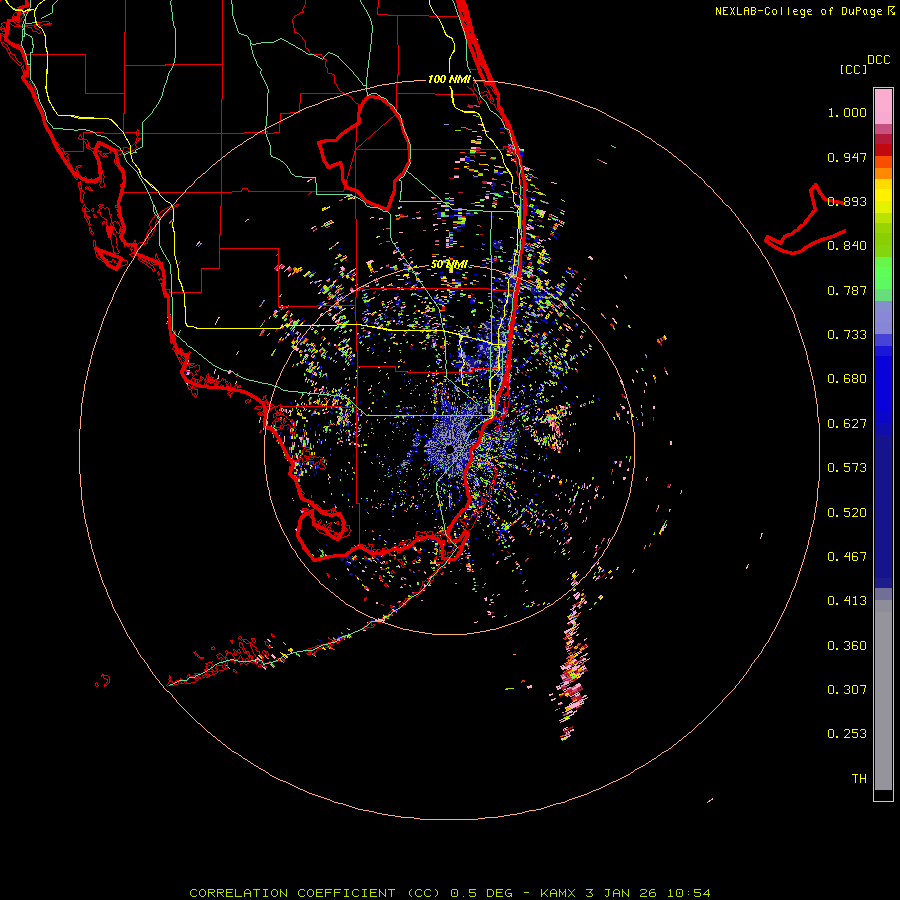This screenshot has width=900, height=900.
Task: Click the 0.413 legend value
Action: [847, 601]
